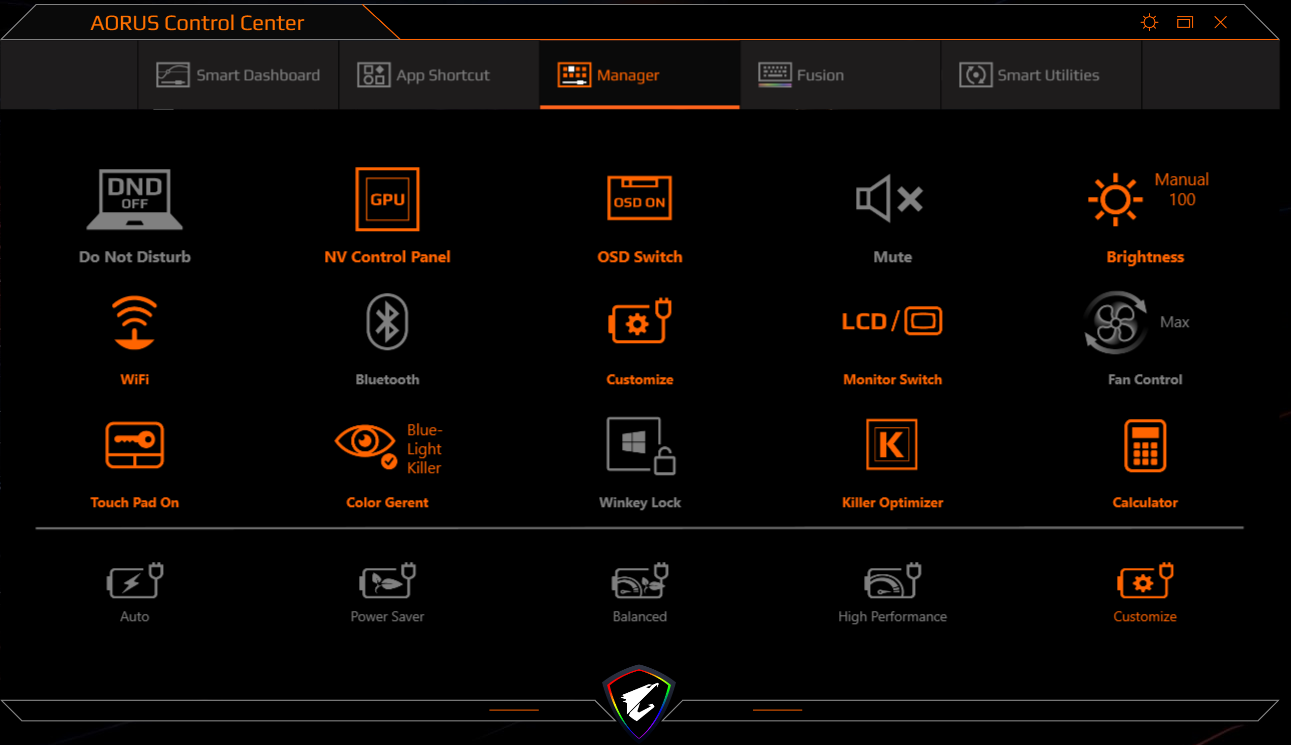The width and height of the screenshot is (1291, 745).
Task: Click the "Fan Control" label
Action: point(1145,380)
